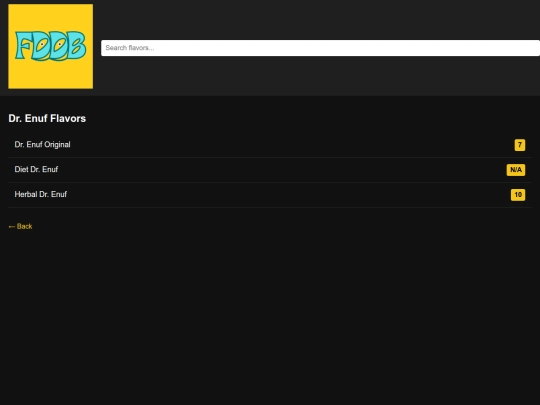540x405 pixels.
Task: Focus the Search flavors input field
Action: [320, 48]
